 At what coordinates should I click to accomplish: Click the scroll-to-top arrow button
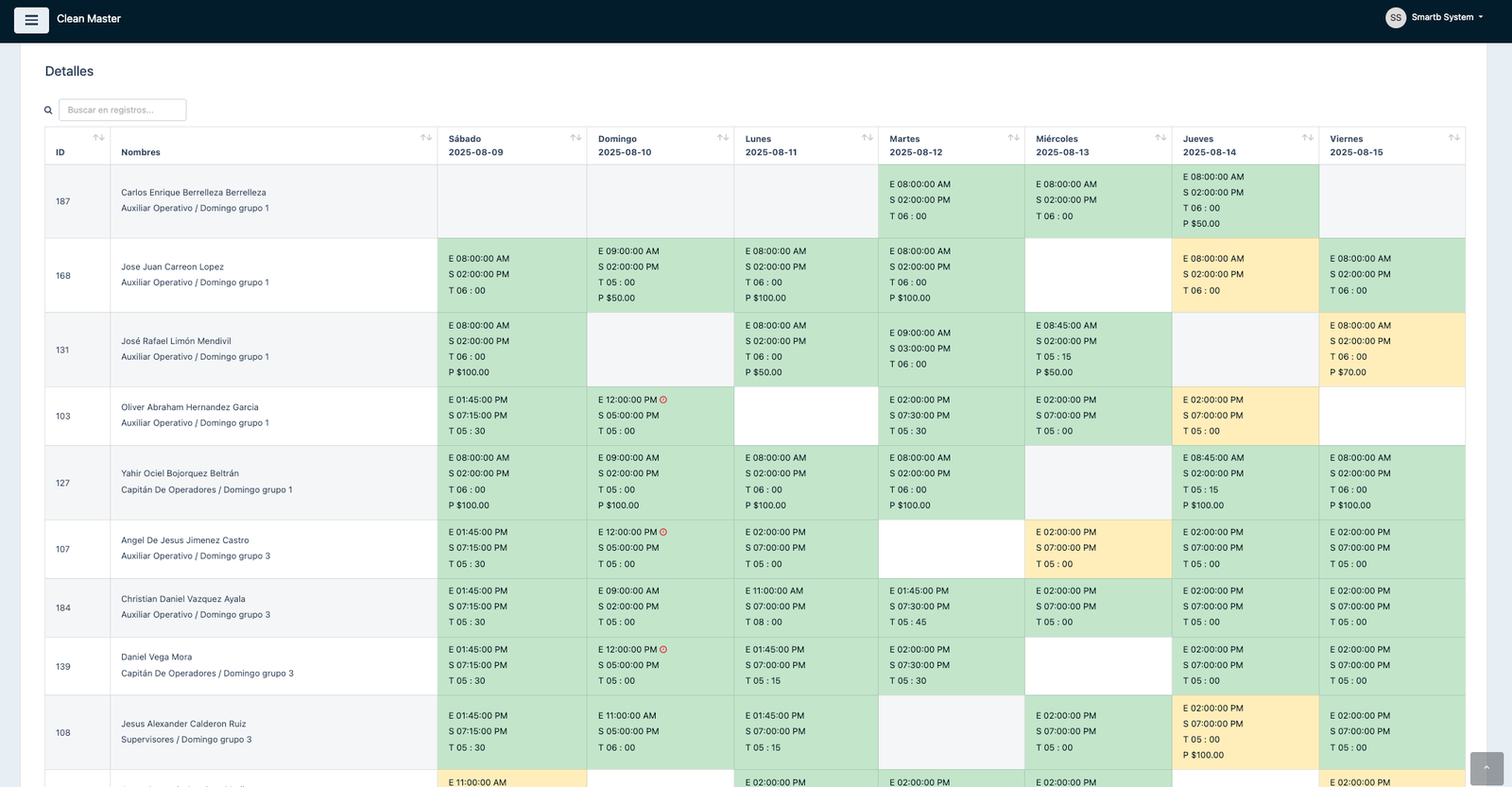[1486, 768]
